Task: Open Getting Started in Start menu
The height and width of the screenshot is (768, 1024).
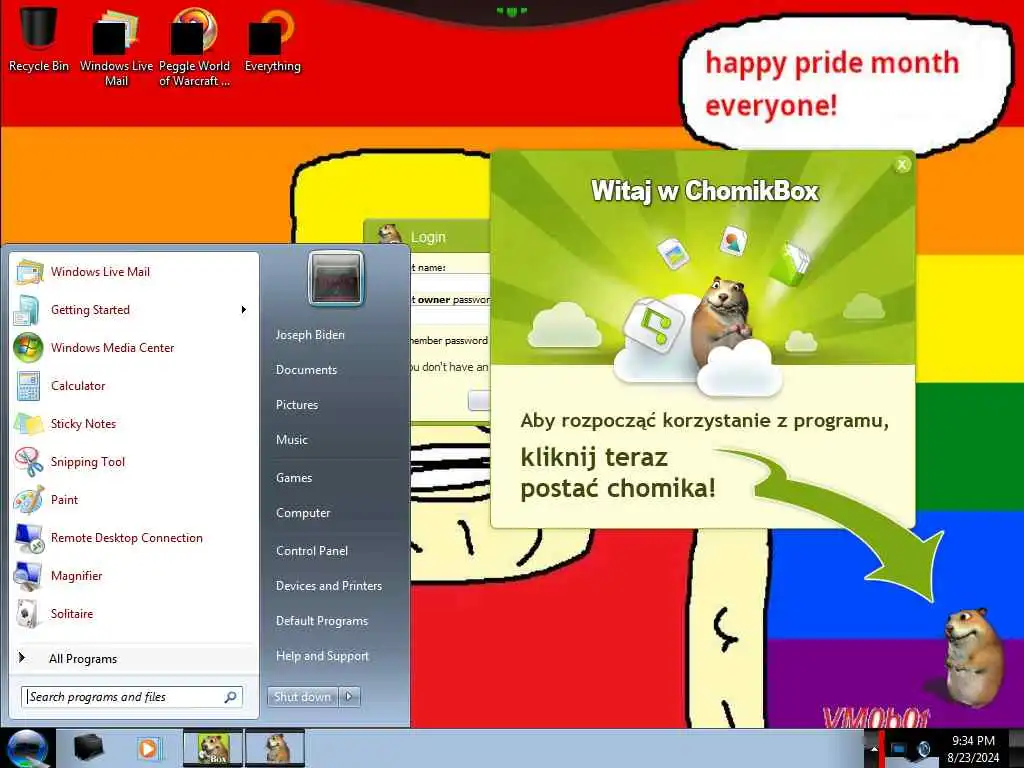Action: (134, 310)
